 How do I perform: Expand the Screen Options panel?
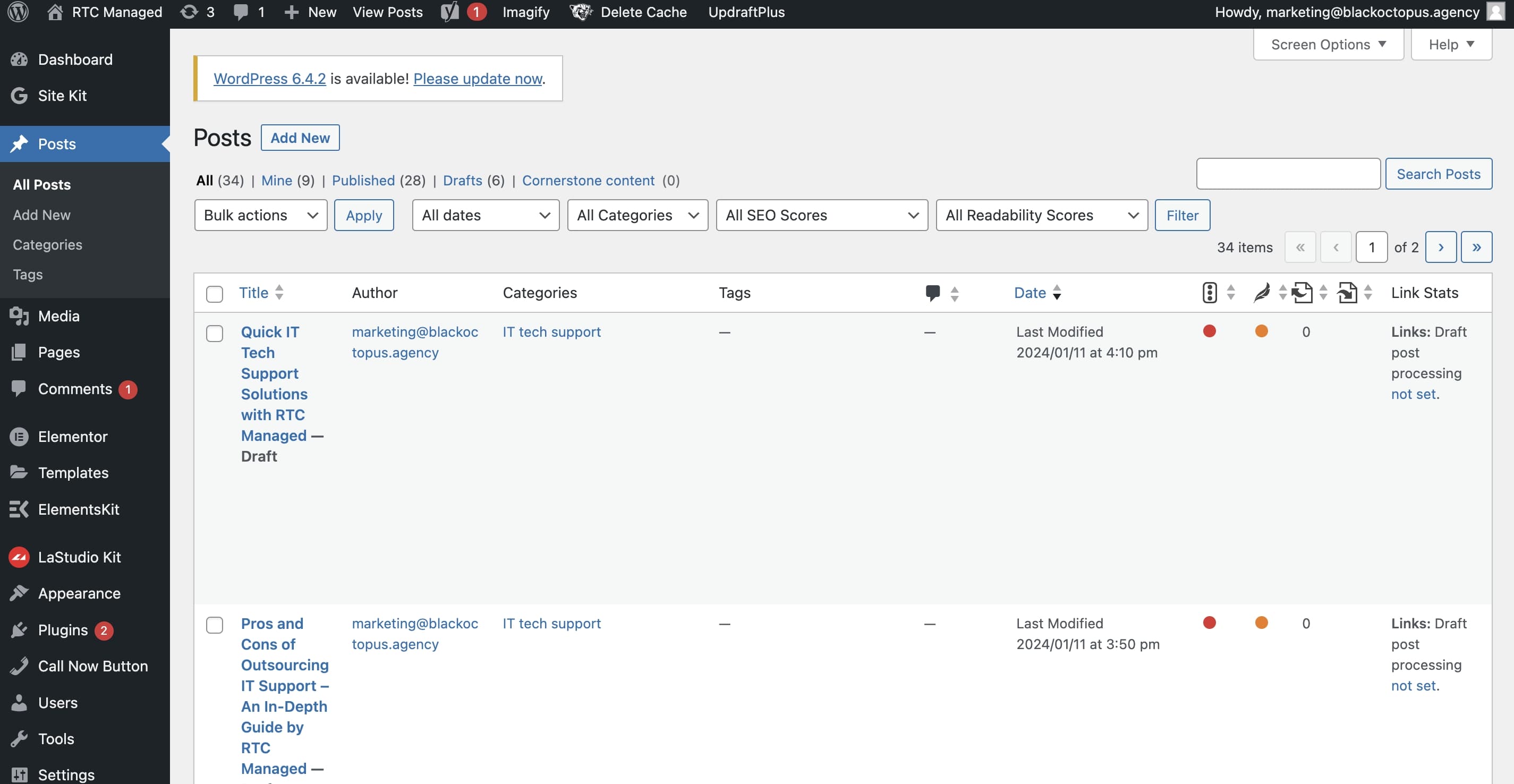[1328, 45]
